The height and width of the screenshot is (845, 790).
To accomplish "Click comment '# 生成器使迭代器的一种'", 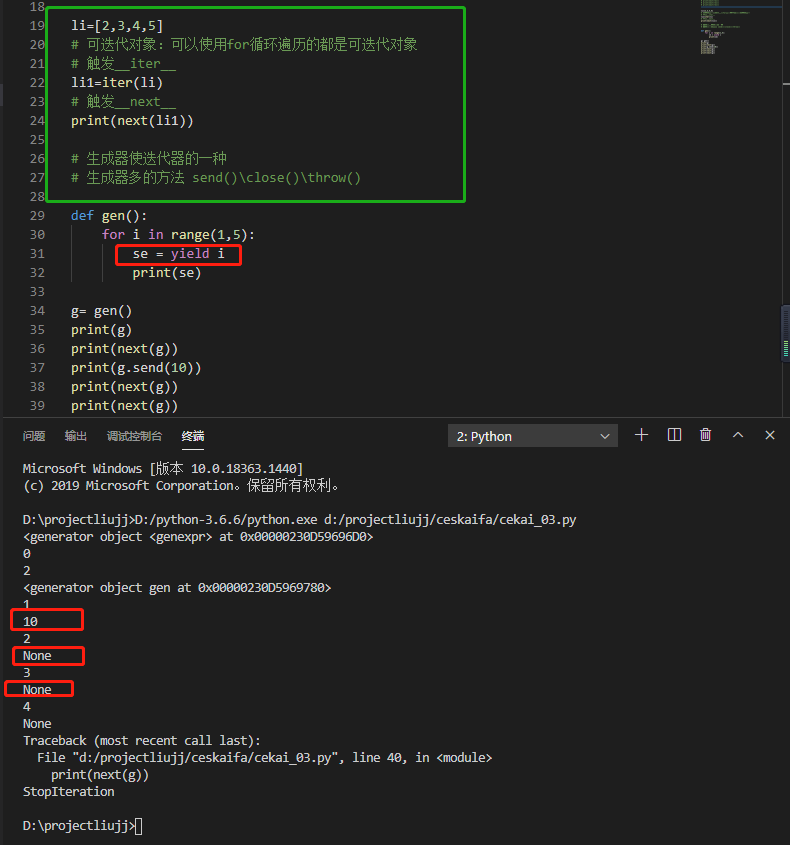I will pyautogui.click(x=149, y=158).
